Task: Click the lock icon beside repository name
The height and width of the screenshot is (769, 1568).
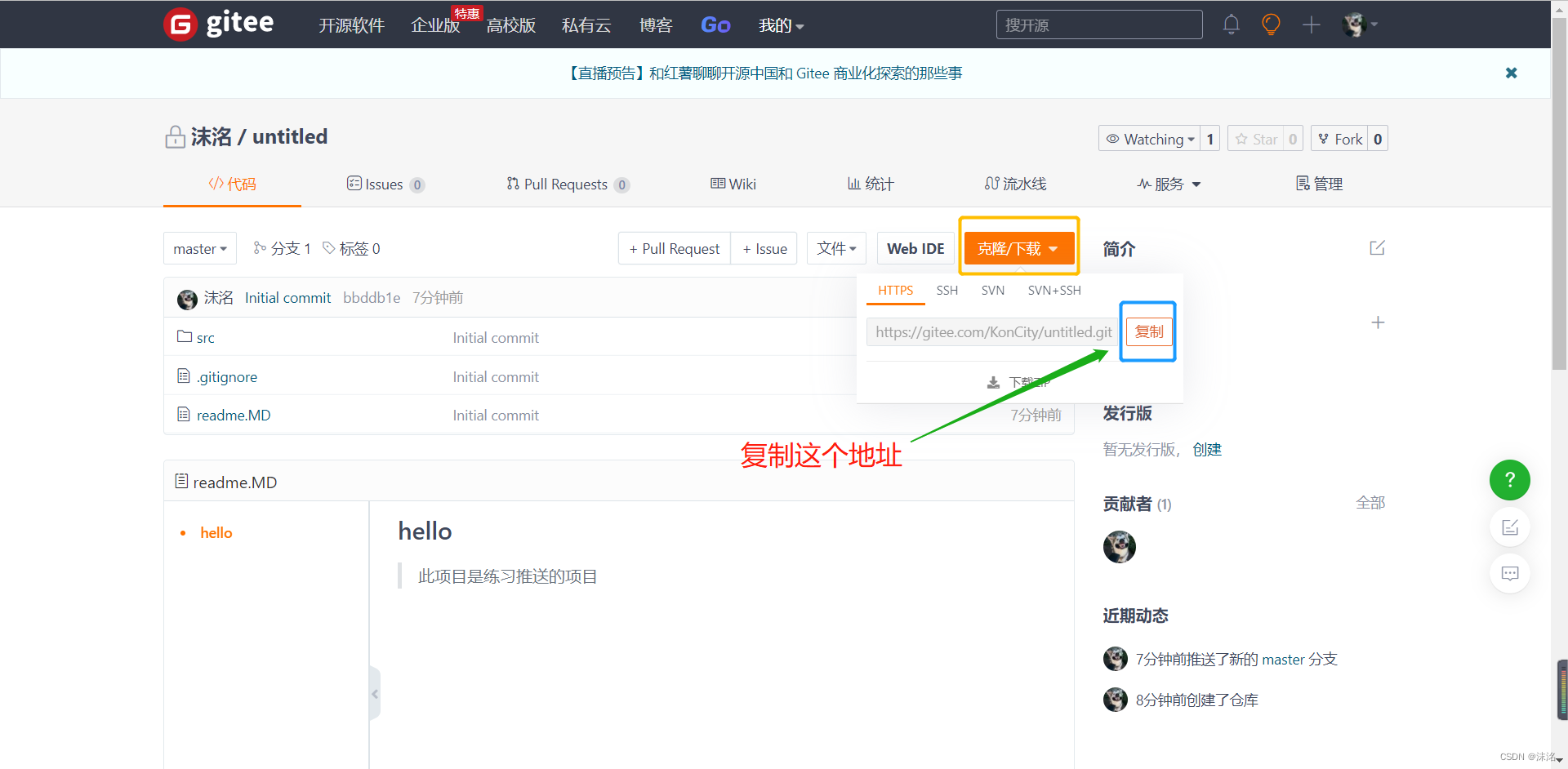Action: click(175, 136)
